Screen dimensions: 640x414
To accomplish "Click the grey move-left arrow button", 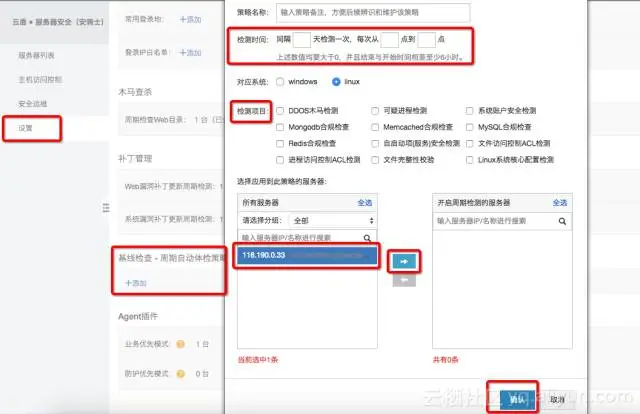I will [404, 280].
